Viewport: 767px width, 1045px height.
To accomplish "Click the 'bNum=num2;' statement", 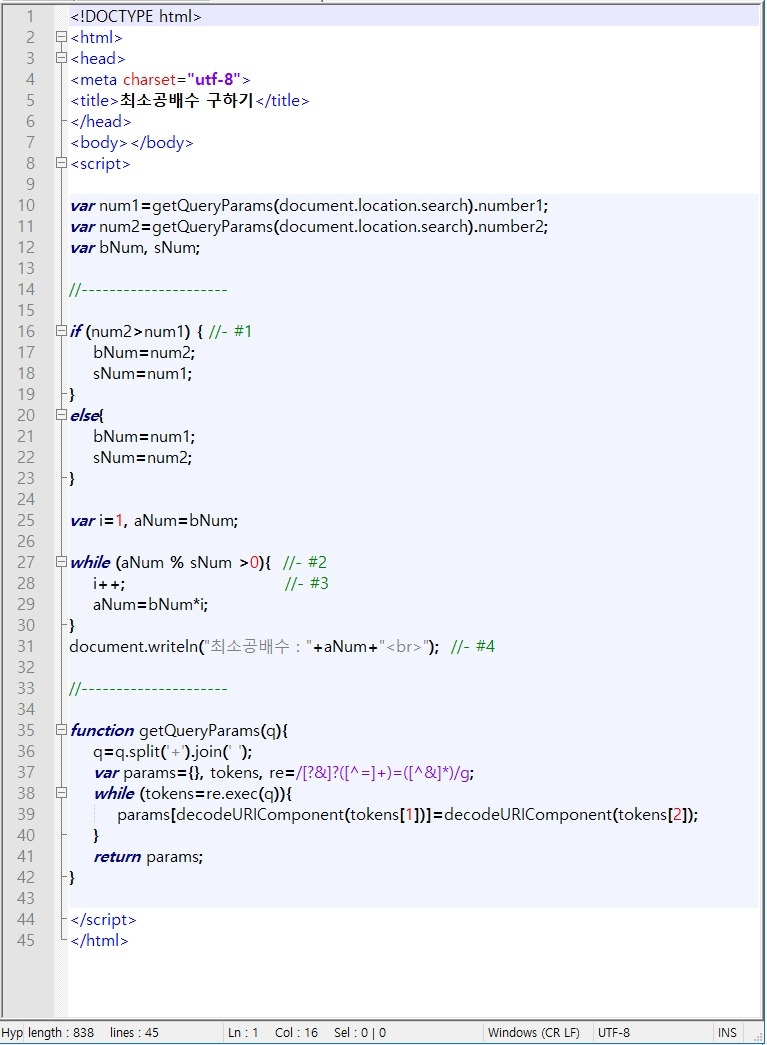I will [144, 353].
